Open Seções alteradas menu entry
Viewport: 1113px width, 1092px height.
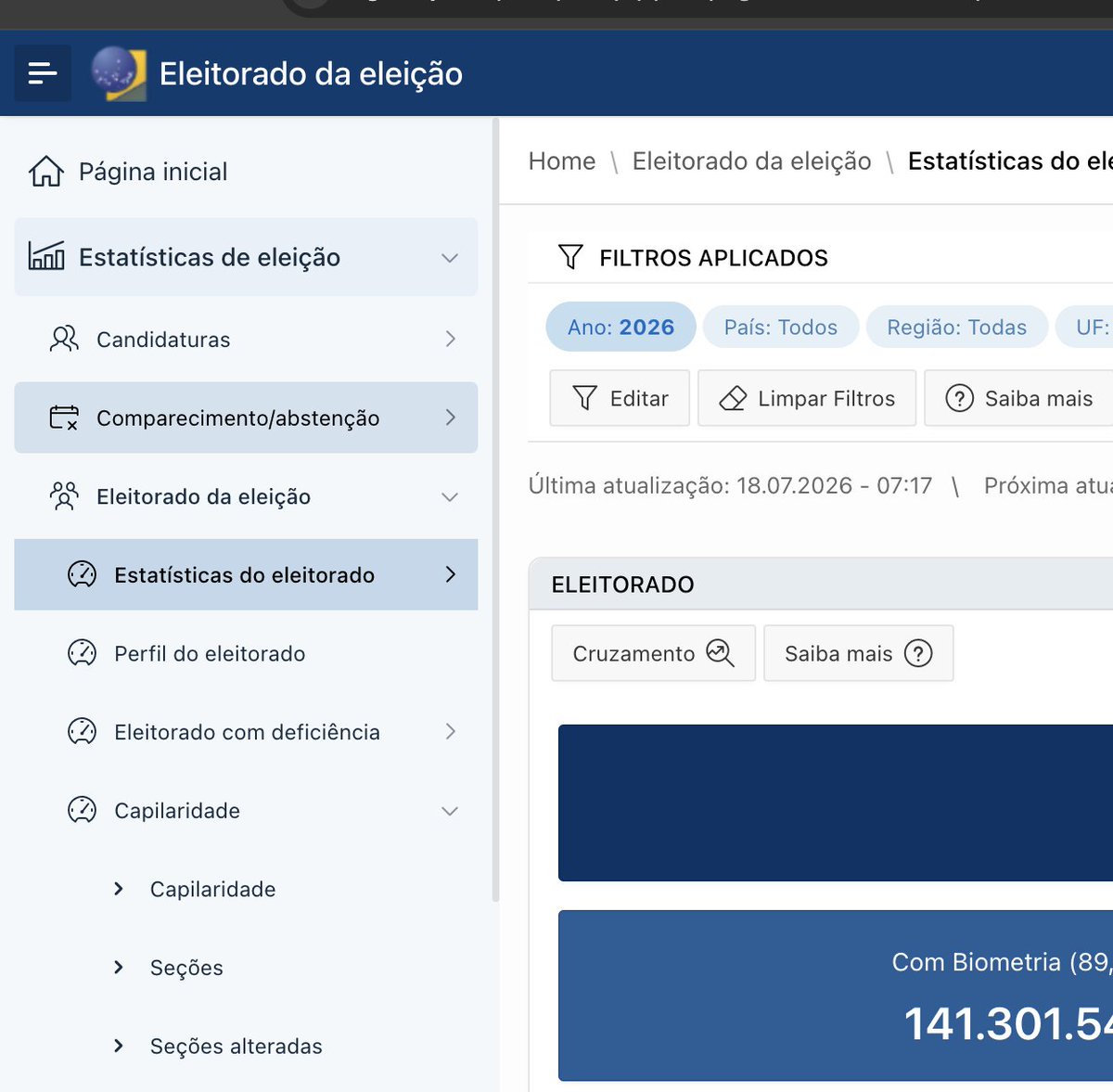point(246,1046)
